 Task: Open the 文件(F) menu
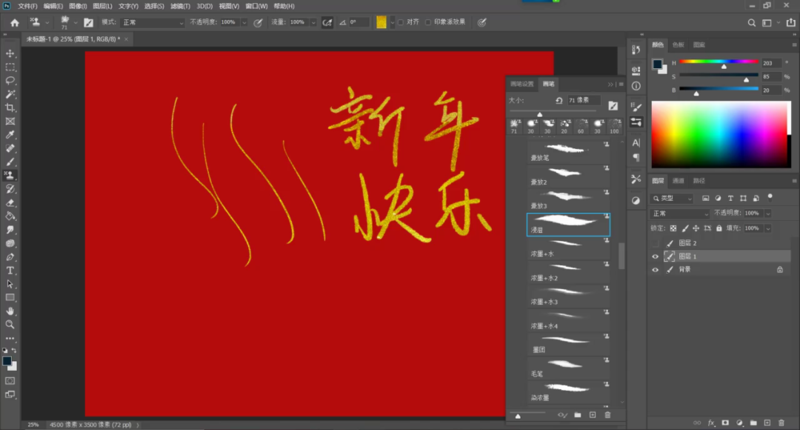click(x=28, y=6)
